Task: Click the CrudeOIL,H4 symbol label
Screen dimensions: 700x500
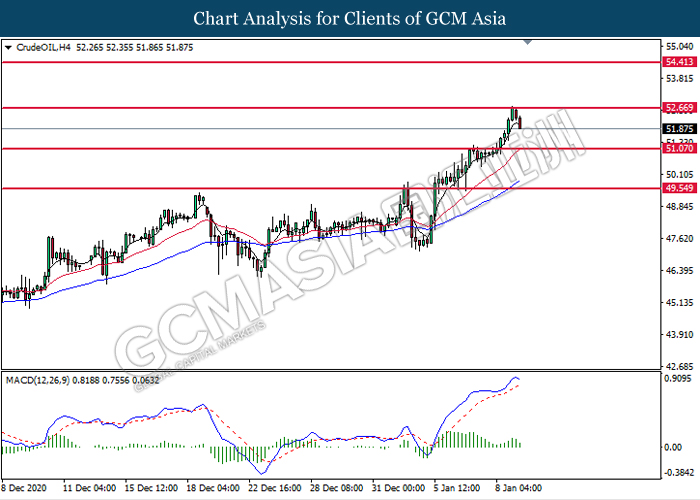Action: coord(43,46)
